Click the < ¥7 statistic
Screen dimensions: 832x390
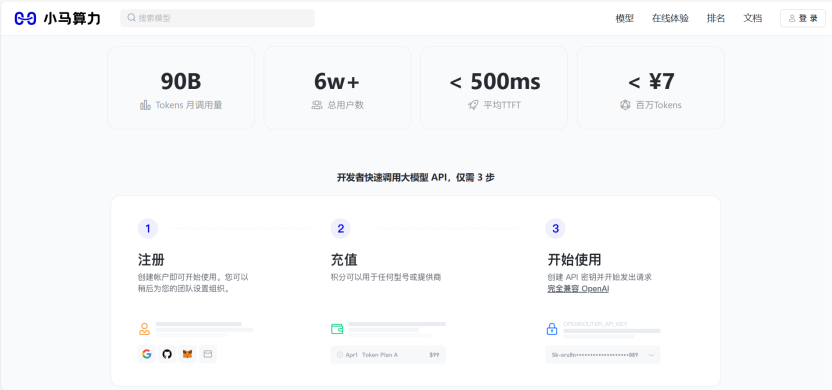[651, 81]
